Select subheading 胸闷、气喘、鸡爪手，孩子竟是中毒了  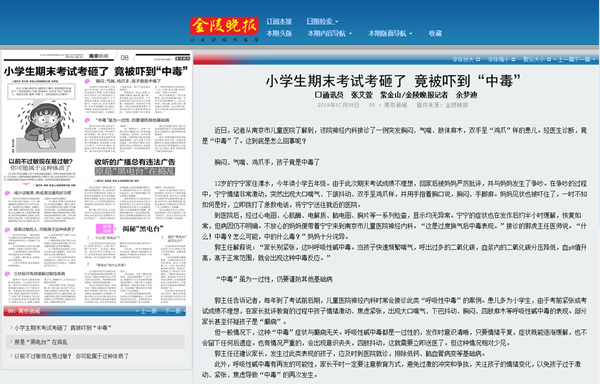click(x=267, y=162)
